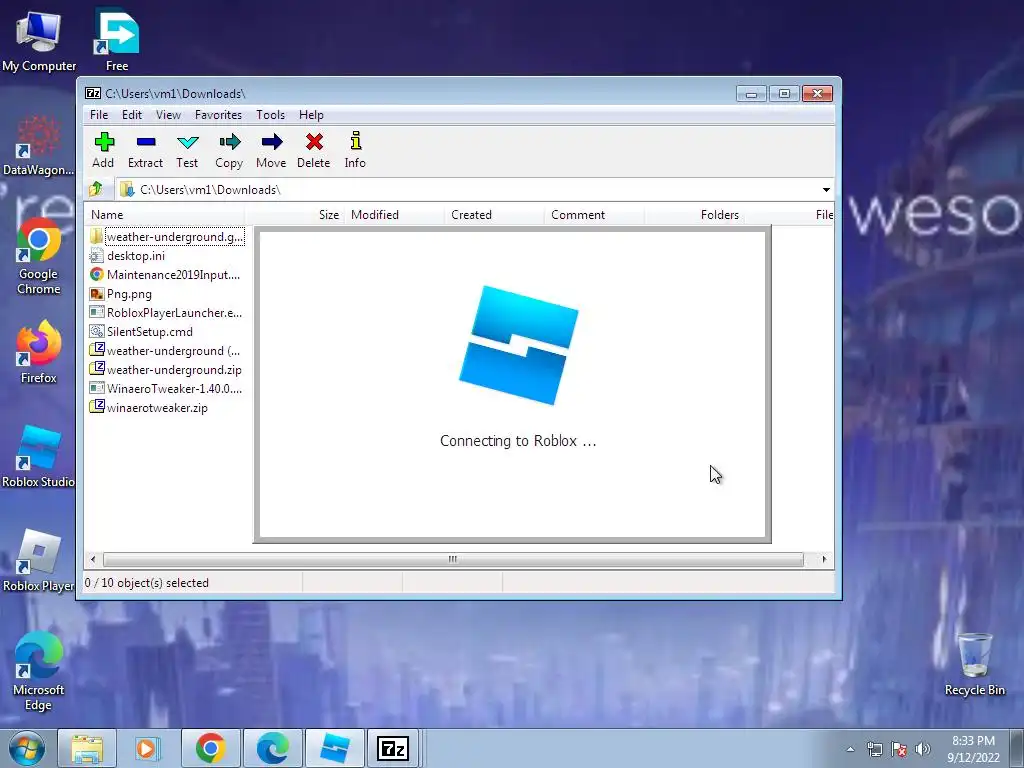Open the Tools menu
Viewport: 1024px width, 768px height.
coord(270,115)
